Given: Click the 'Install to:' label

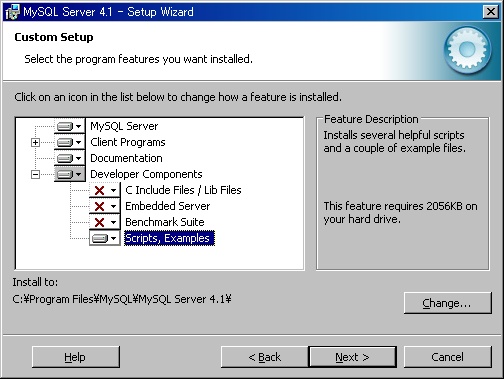Looking at the screenshot, I should point(35,282).
